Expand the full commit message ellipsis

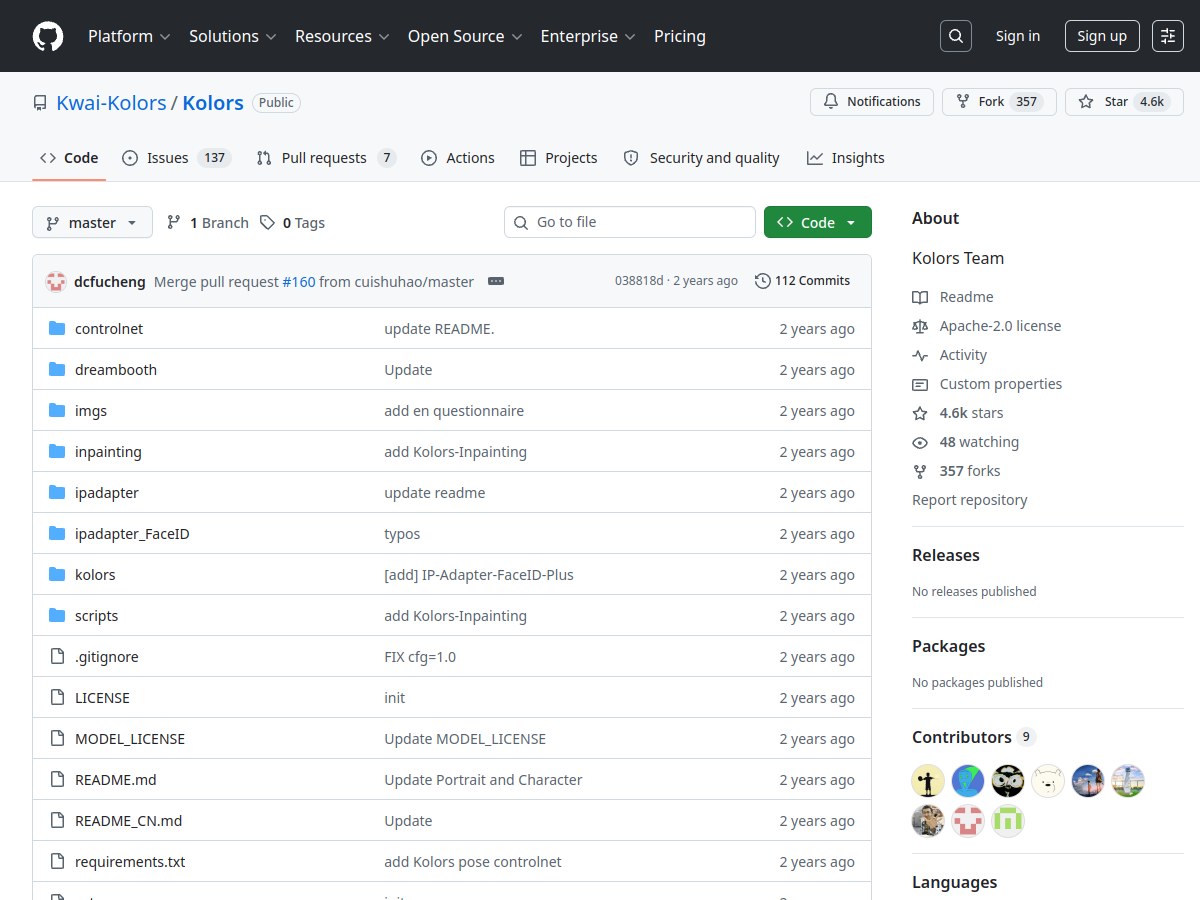tap(495, 281)
